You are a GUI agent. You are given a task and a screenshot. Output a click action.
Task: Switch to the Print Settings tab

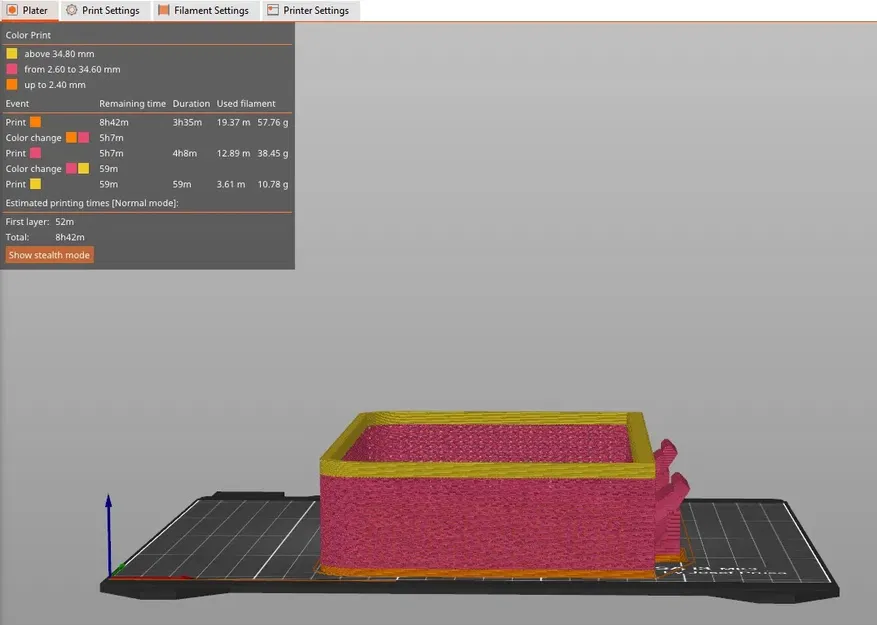pos(103,10)
